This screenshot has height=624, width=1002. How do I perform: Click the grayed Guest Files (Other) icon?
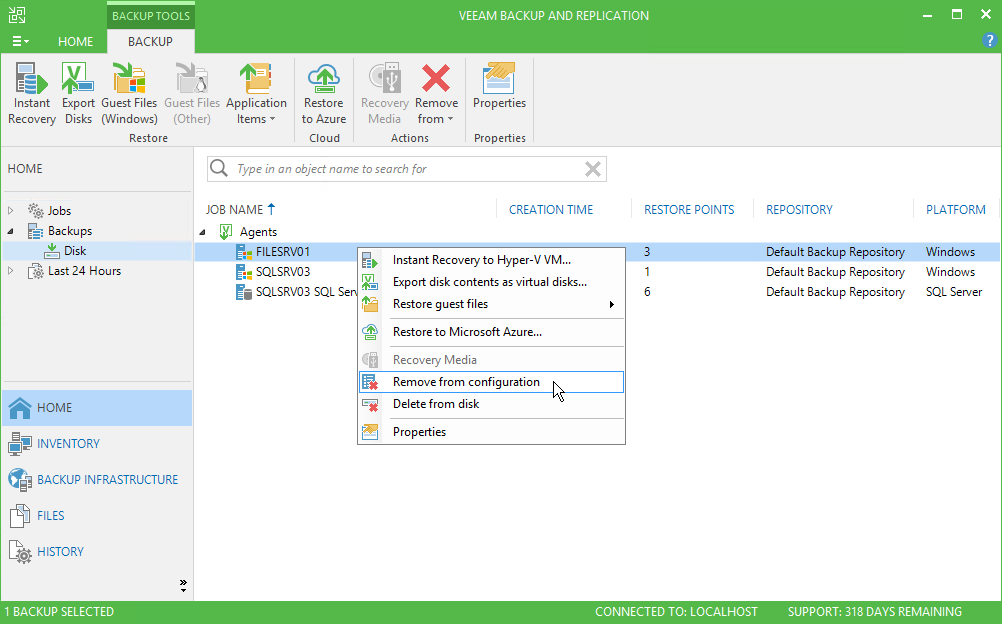192,93
